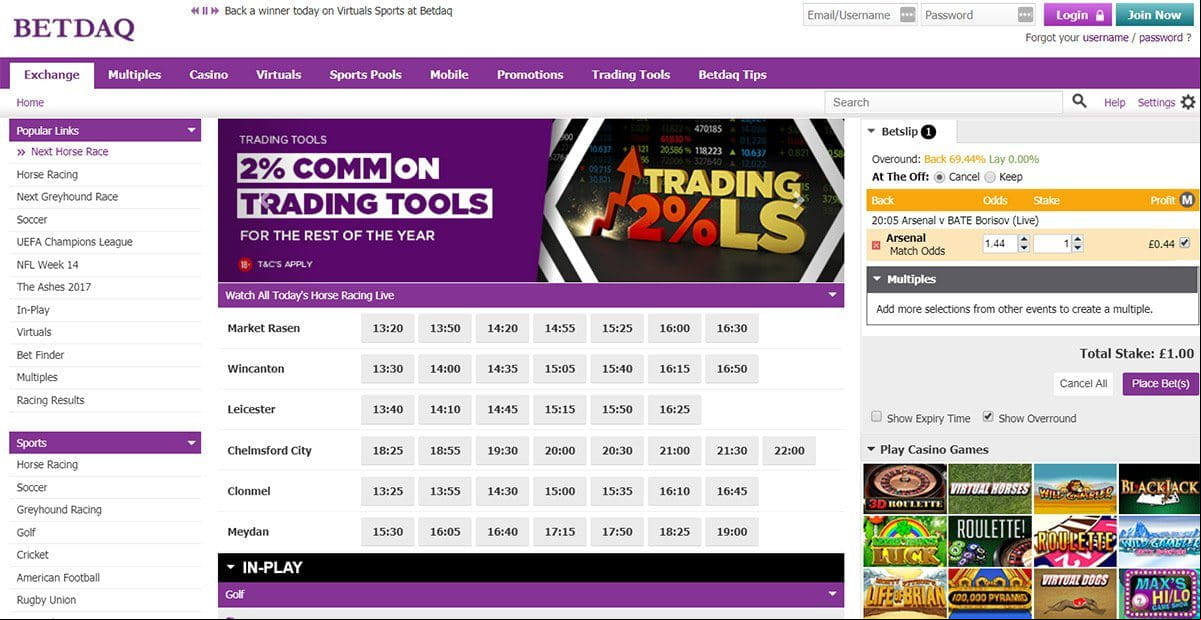Launch the 3D Roulette casino game
Image resolution: width=1201 pixels, height=620 pixels.
[x=905, y=489]
